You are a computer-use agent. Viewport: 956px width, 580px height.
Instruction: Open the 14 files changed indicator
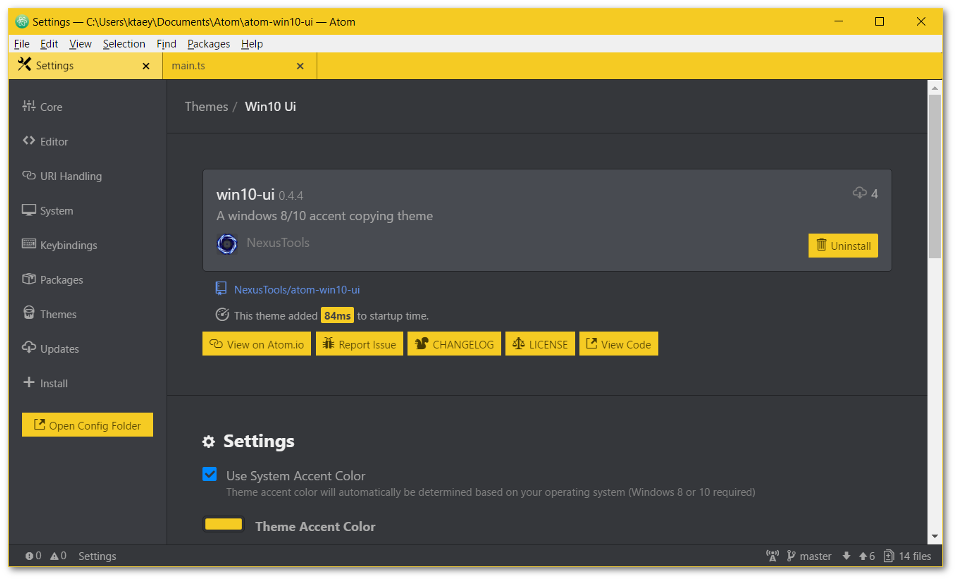[907, 556]
